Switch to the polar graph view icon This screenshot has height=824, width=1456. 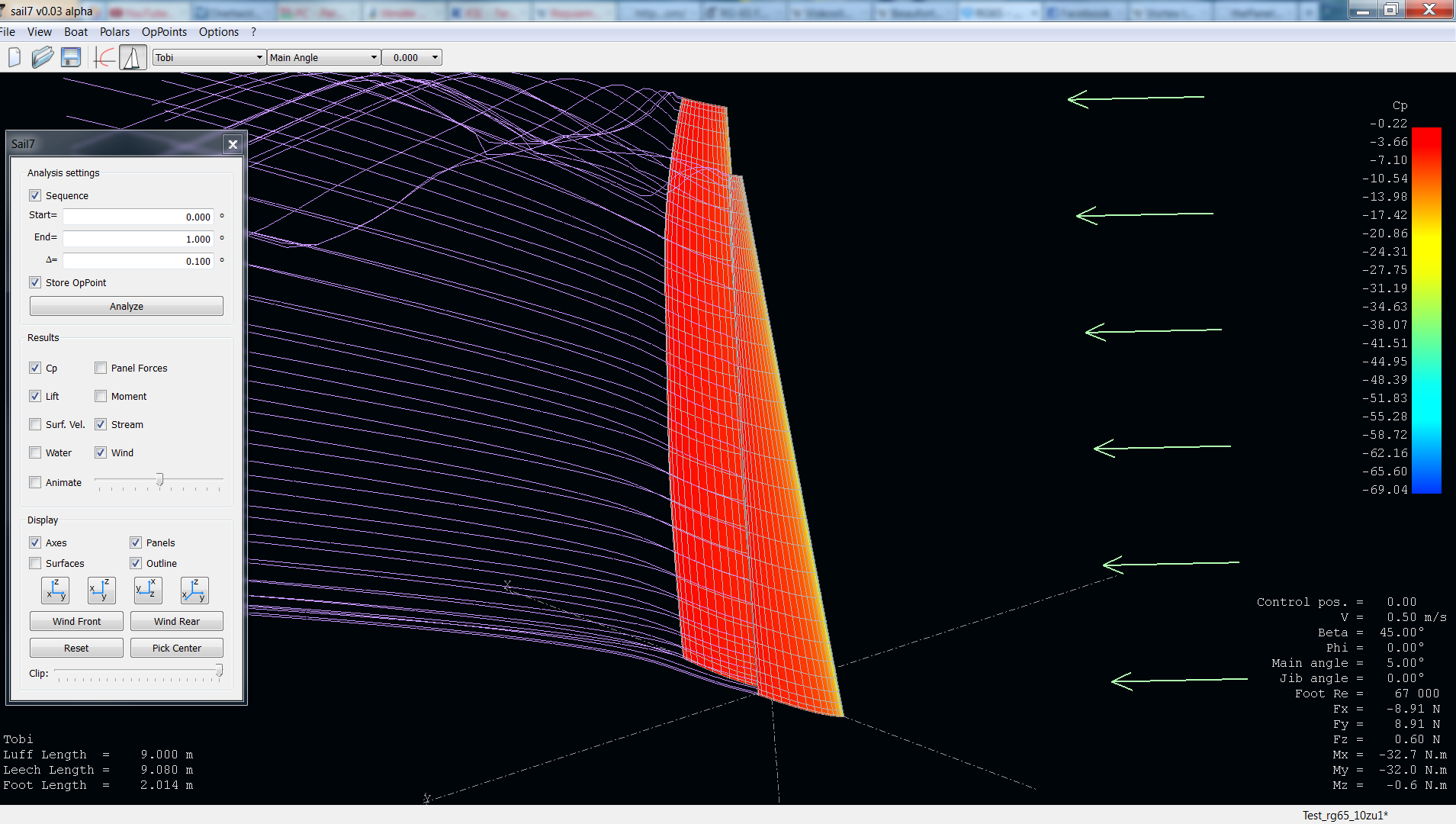(x=104, y=58)
